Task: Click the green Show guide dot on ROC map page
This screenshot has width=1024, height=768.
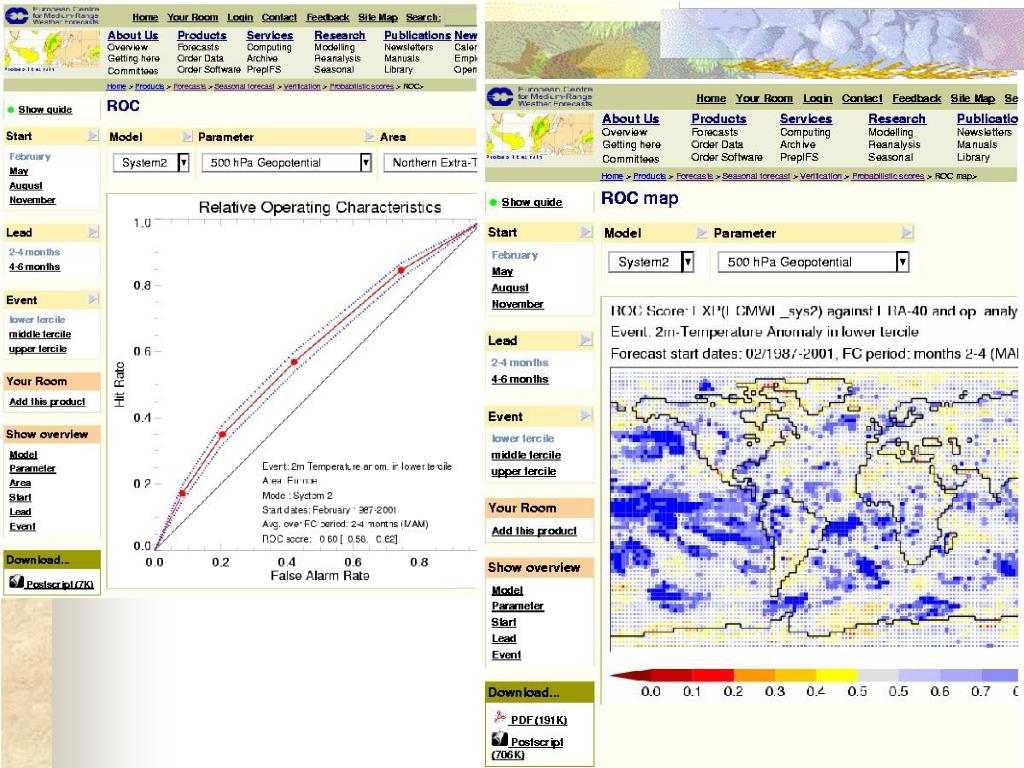Action: point(493,202)
